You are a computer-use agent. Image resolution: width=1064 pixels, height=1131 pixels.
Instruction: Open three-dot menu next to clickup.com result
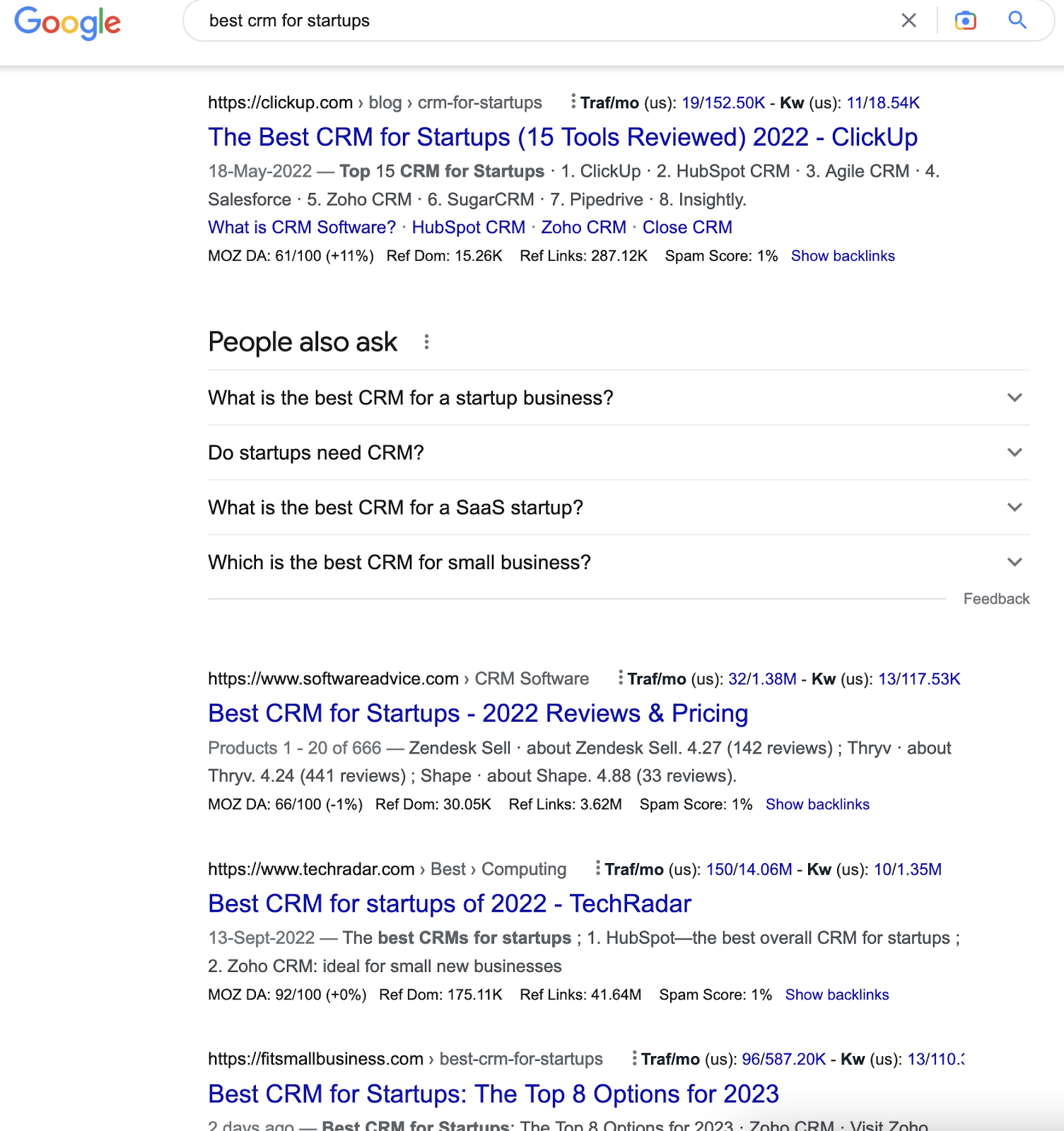coord(573,102)
